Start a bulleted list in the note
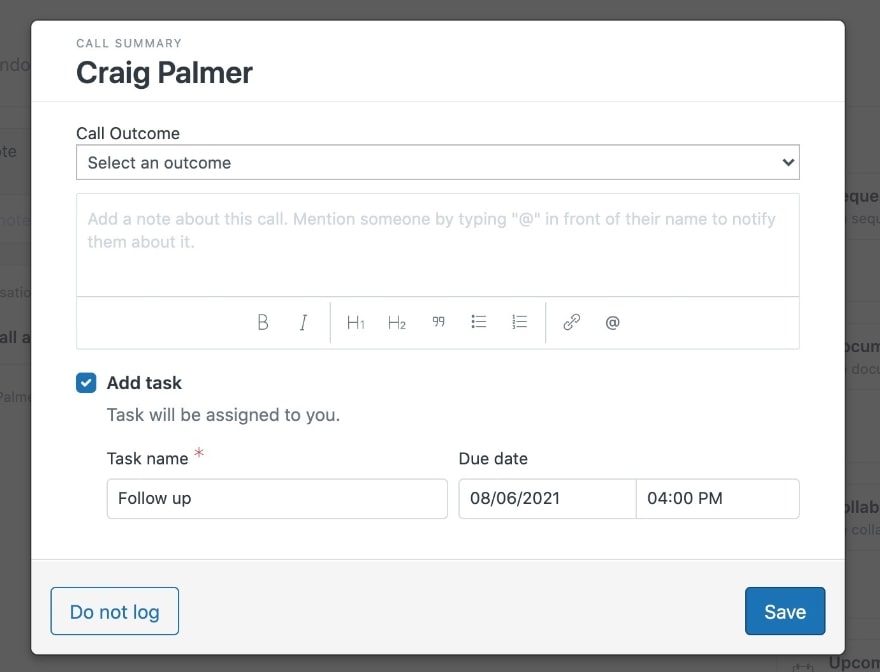 point(479,323)
